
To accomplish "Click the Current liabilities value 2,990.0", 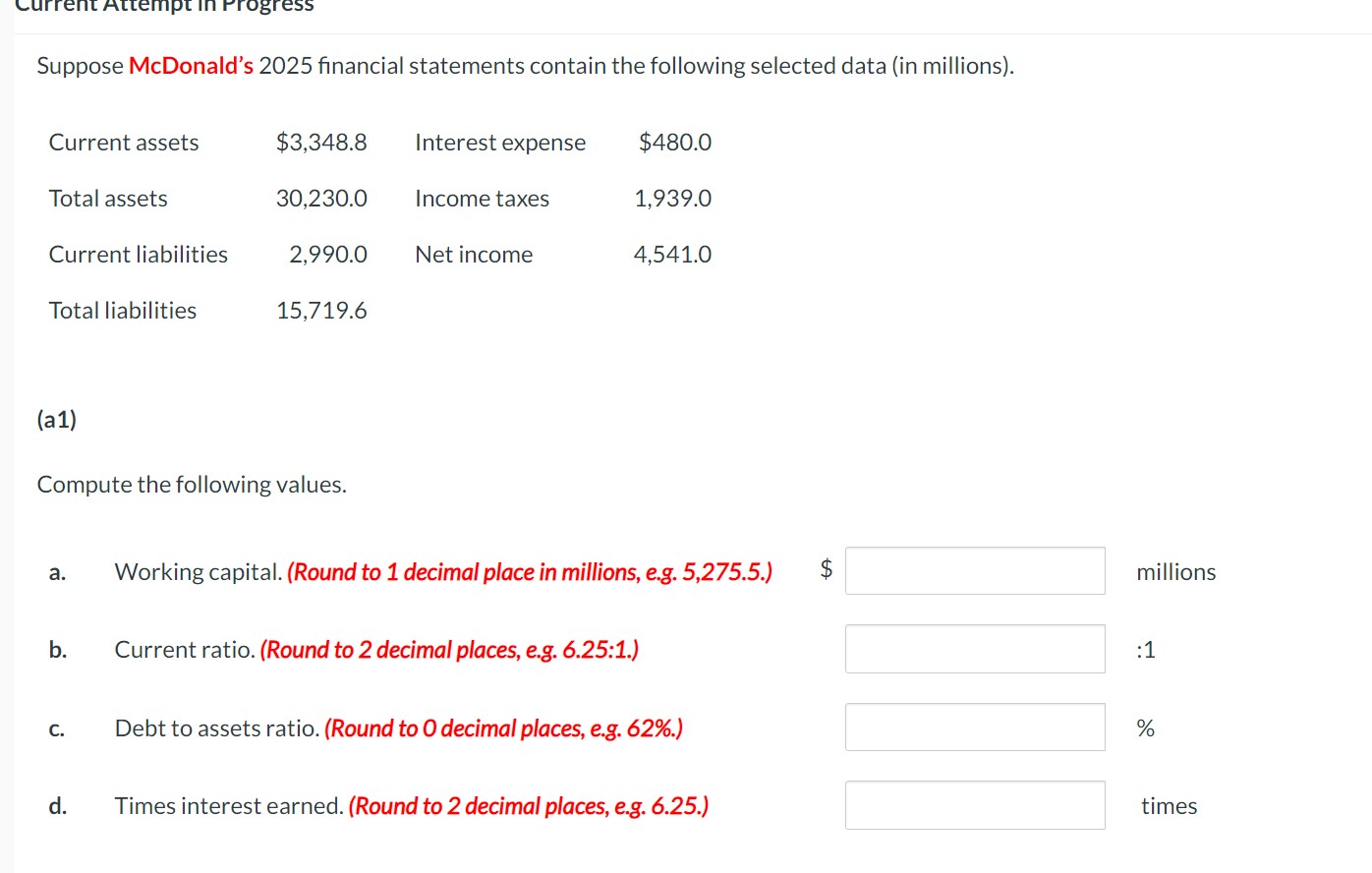I will tap(328, 255).
